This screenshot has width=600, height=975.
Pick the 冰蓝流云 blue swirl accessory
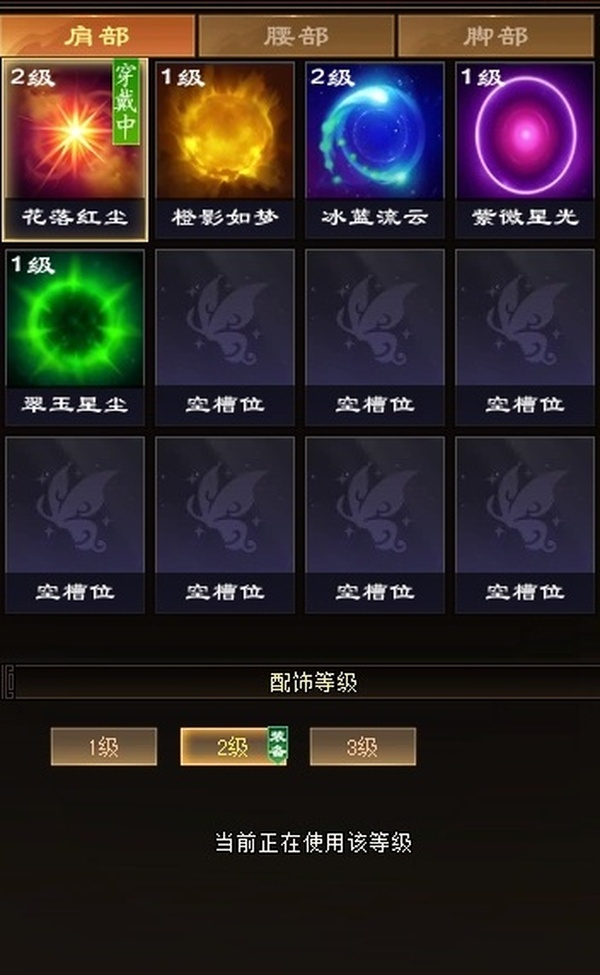[x=375, y=150]
